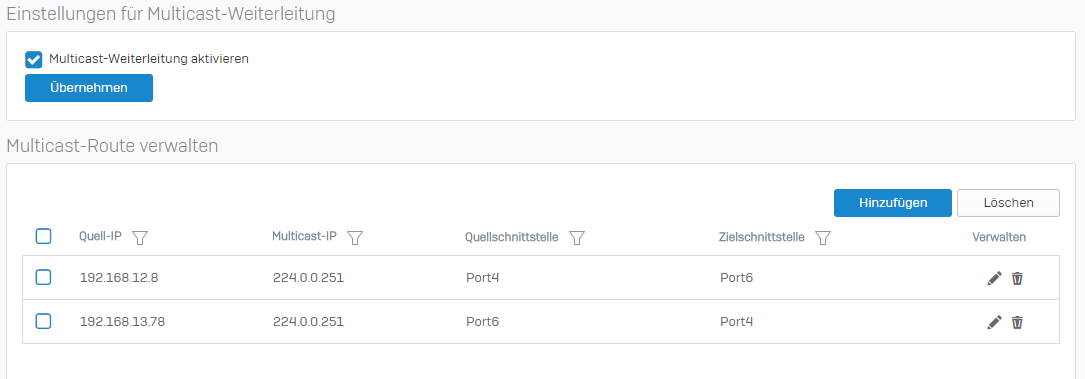Click Multicast-IP value in first row
The image size is (1085, 379).
coord(308,278)
